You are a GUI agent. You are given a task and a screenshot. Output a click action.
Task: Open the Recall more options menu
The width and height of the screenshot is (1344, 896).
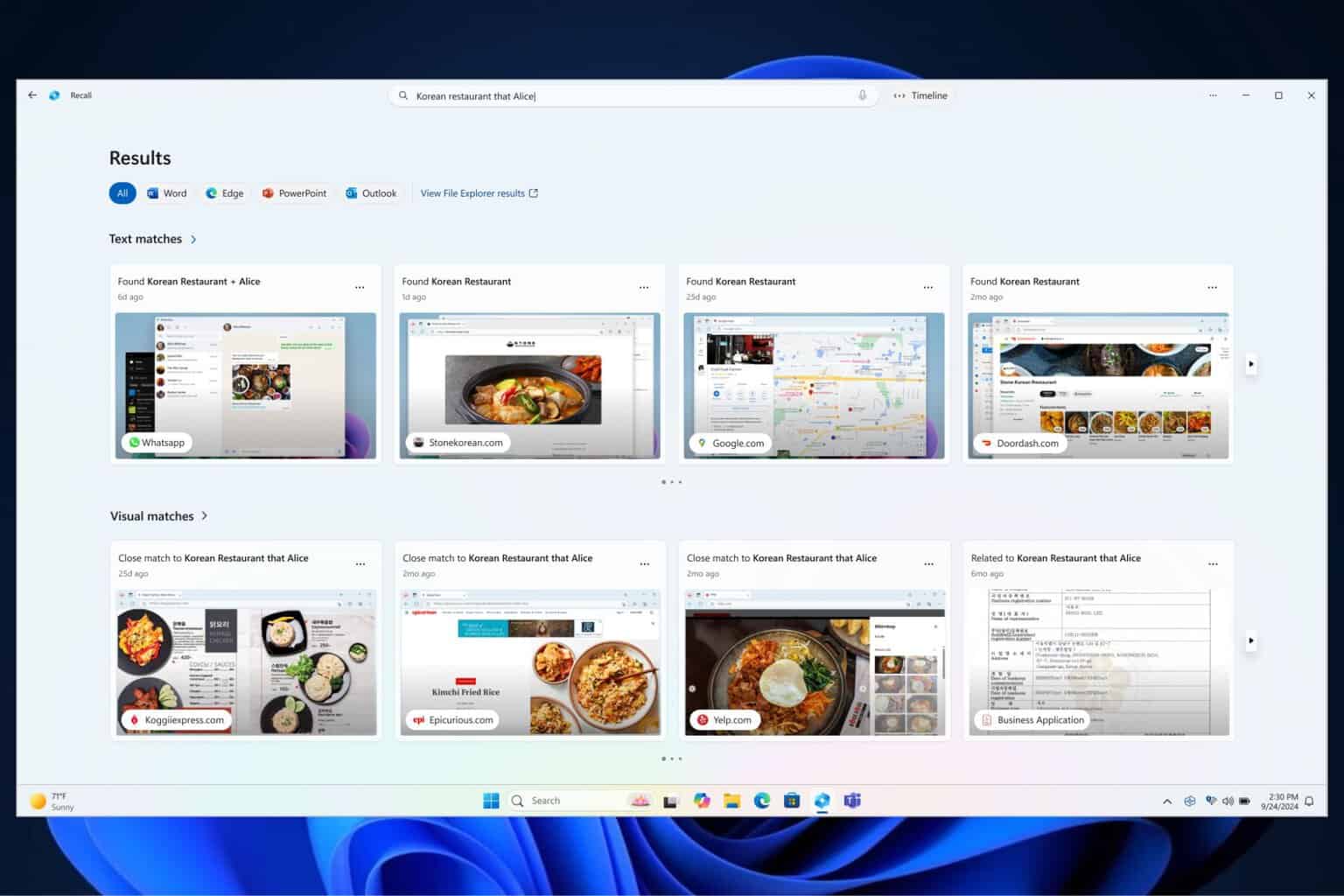(1213, 95)
